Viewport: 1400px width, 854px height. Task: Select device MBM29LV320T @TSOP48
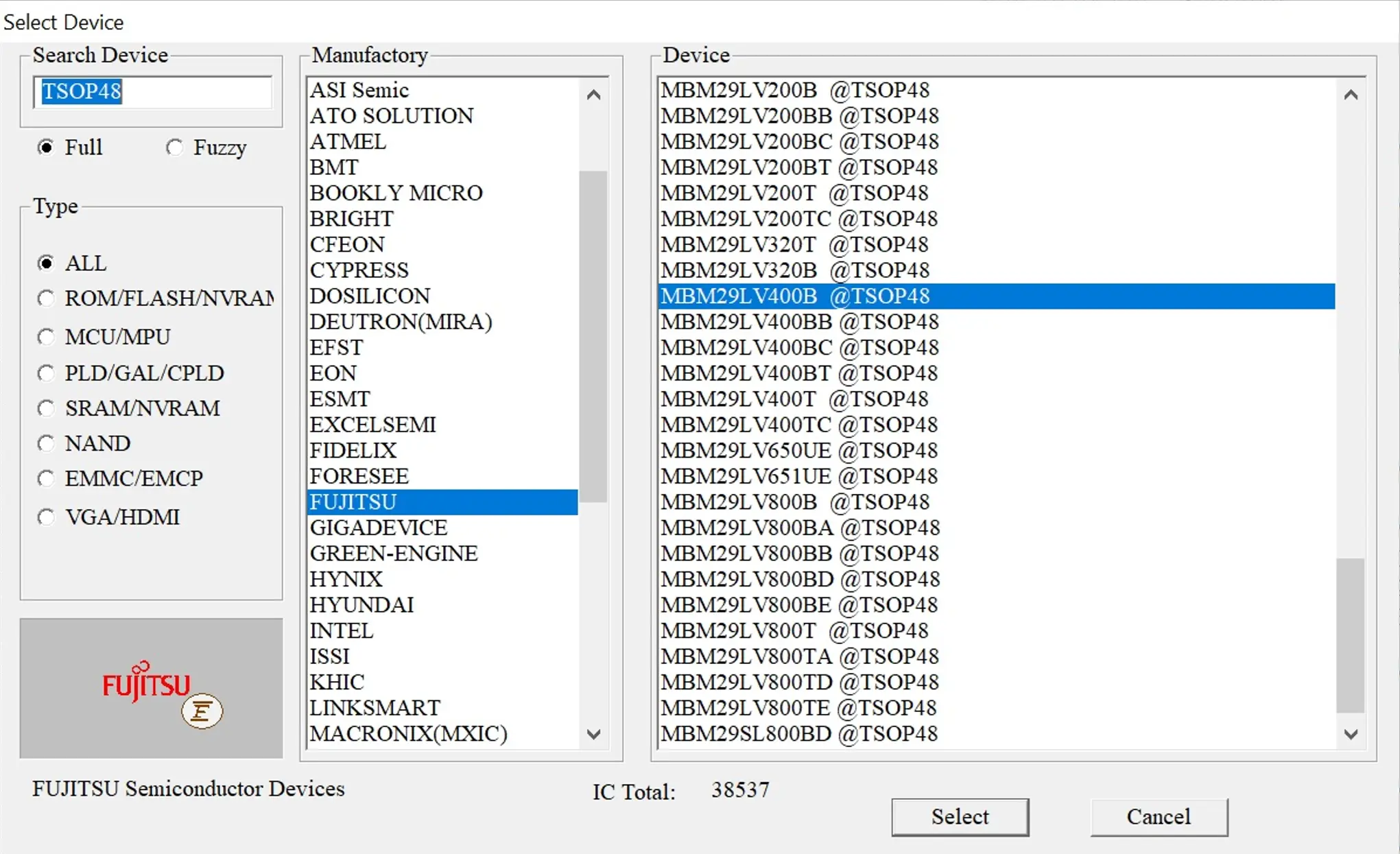click(996, 244)
